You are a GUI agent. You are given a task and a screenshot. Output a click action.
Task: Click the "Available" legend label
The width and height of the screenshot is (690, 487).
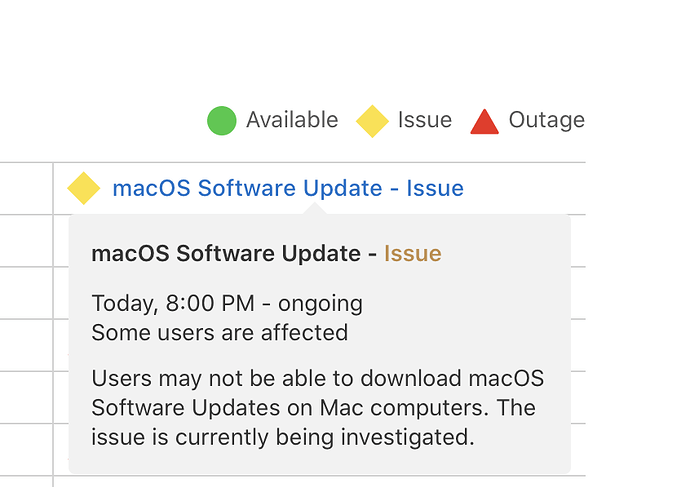point(292,120)
